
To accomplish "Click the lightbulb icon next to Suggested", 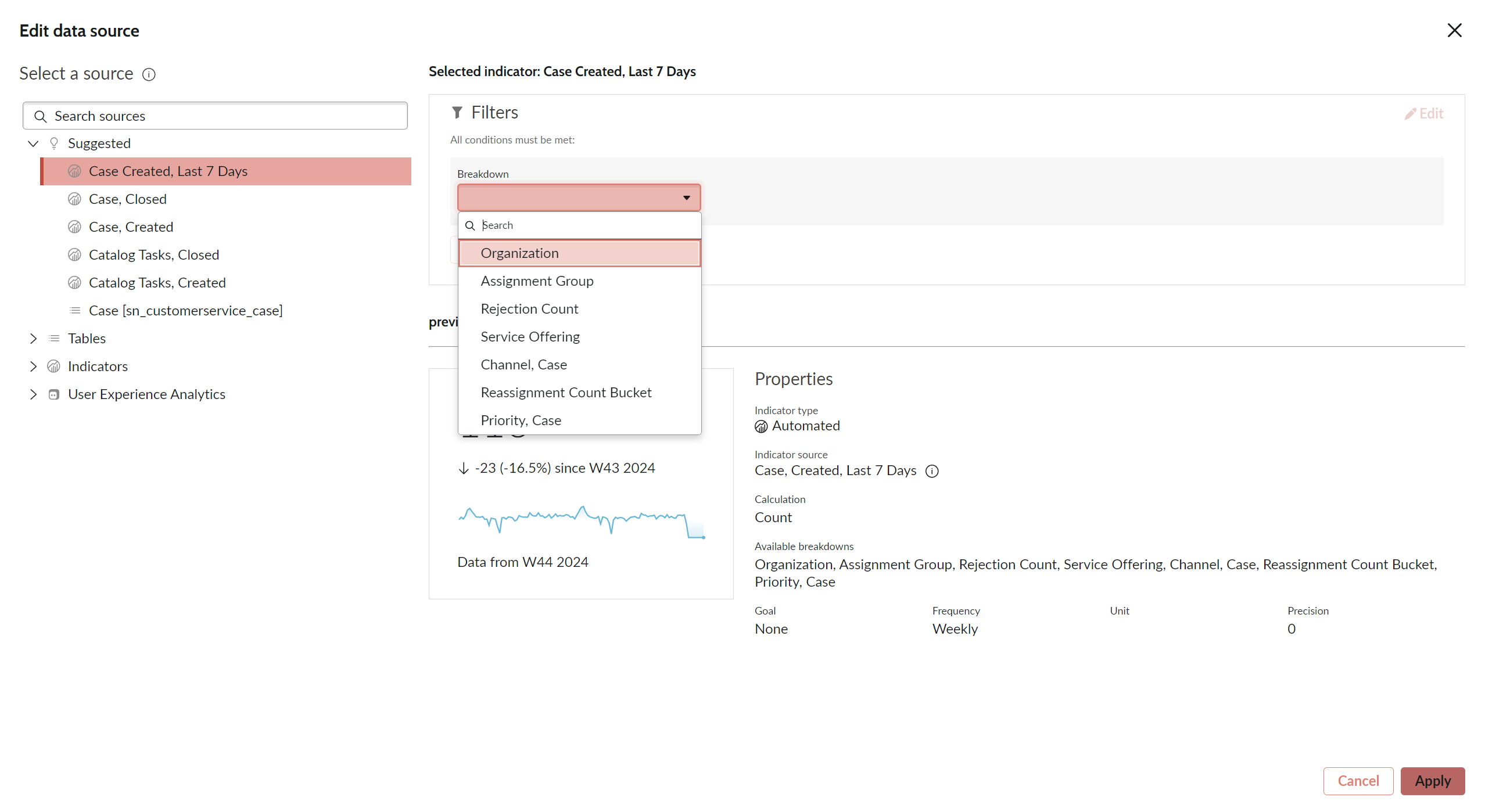I will (x=54, y=143).
